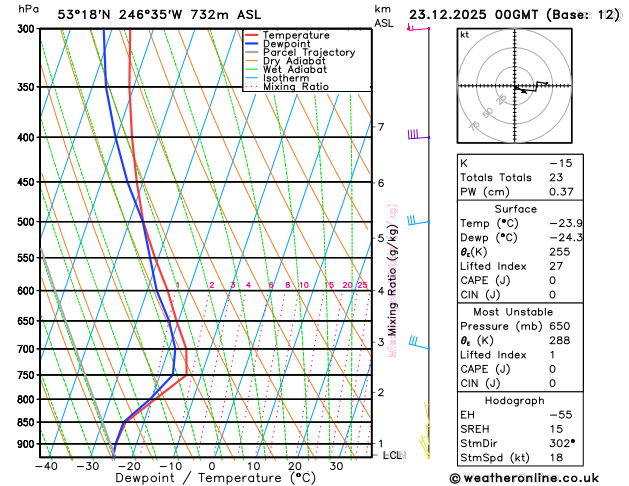Screen dimensions: 629x486
Task: Select the 'Isotherm' legend label
Action: 286,78
